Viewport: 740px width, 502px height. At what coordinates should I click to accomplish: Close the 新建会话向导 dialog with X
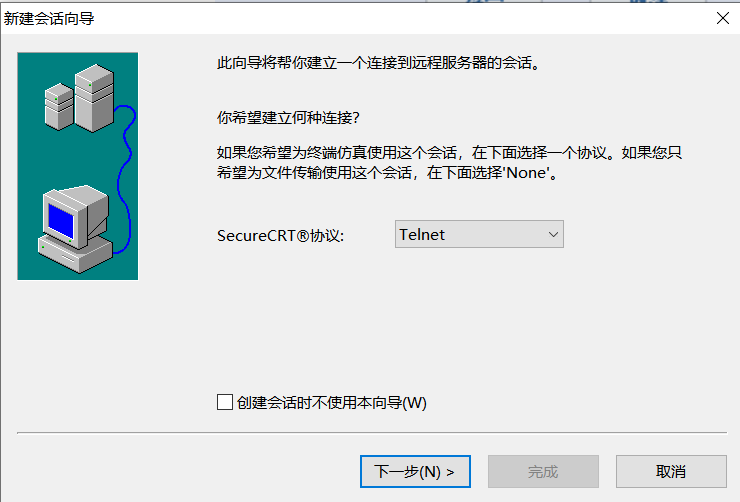723,18
